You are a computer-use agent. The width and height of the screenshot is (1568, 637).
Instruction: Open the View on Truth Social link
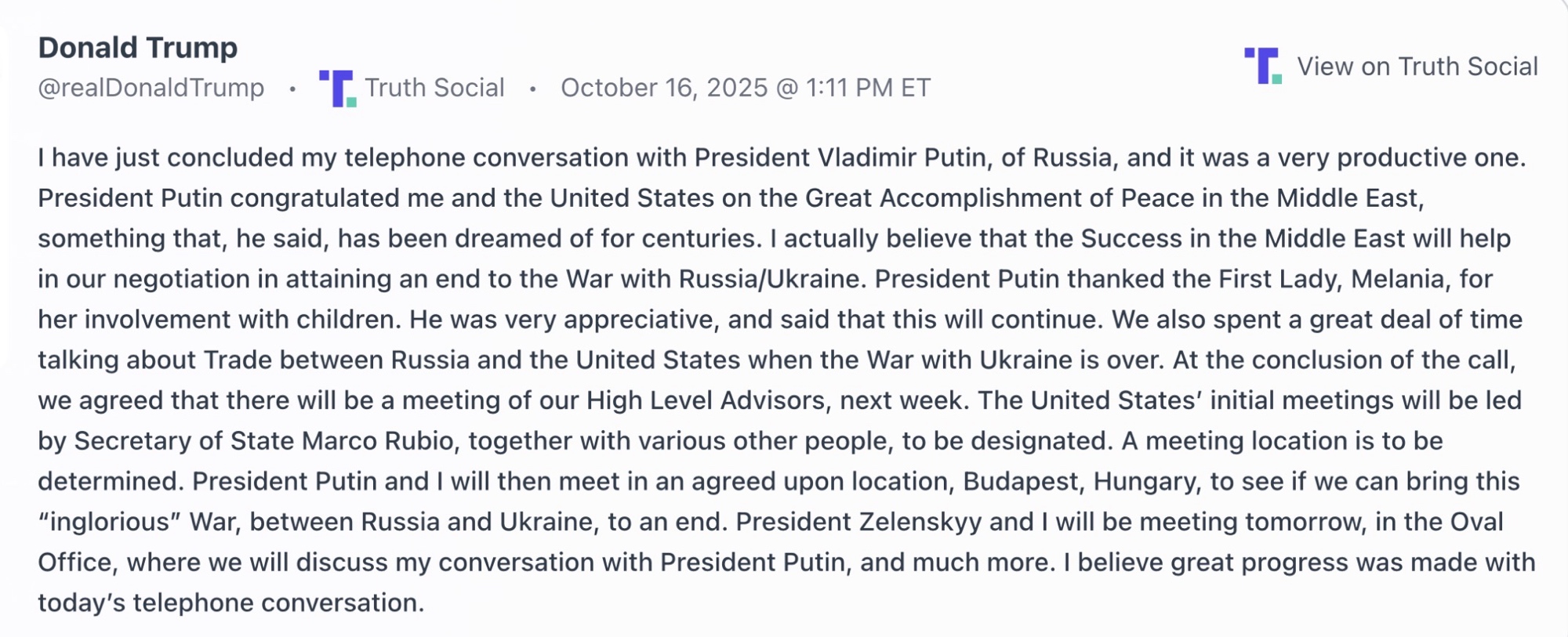pyautogui.click(x=1417, y=67)
